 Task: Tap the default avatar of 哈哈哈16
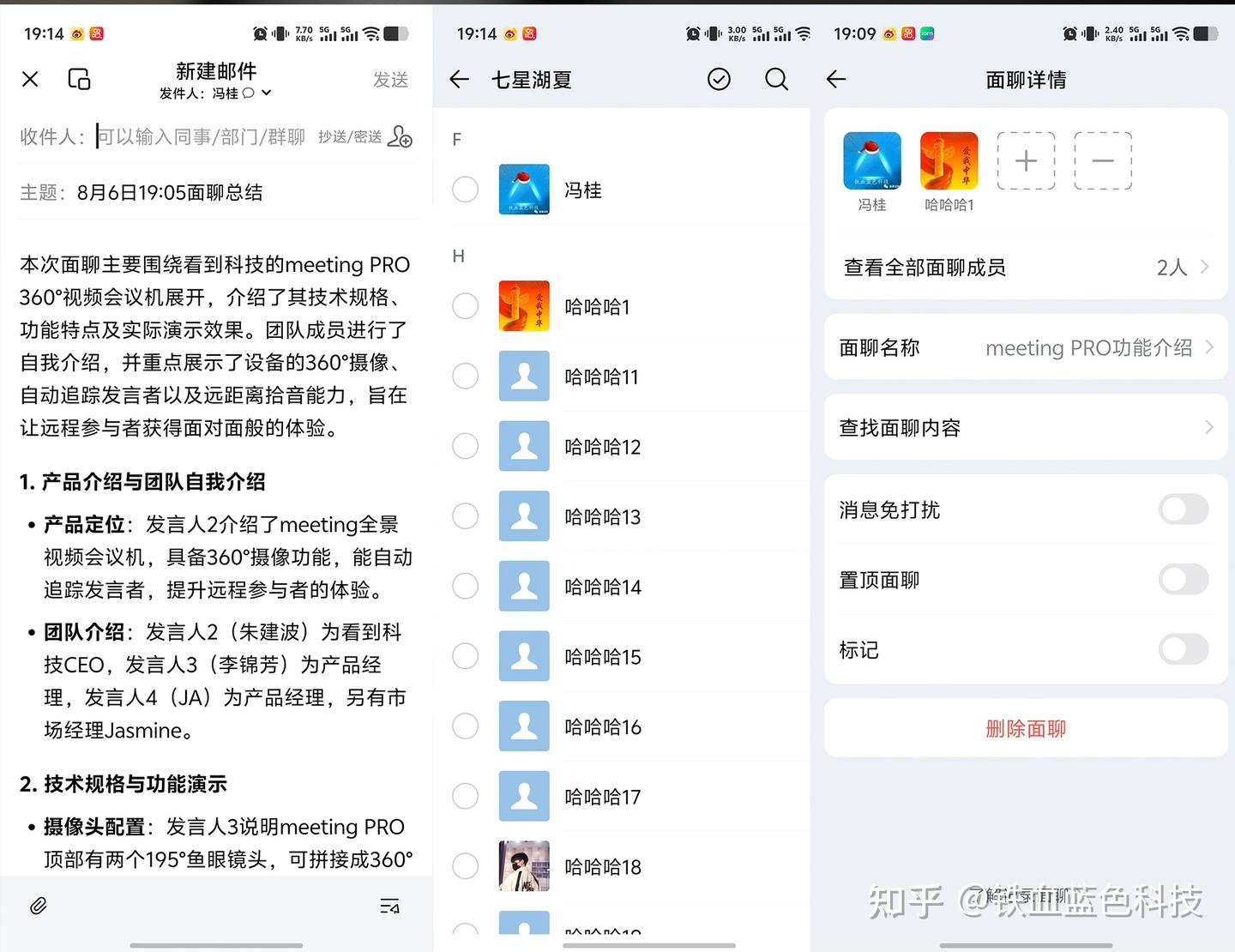tap(524, 726)
